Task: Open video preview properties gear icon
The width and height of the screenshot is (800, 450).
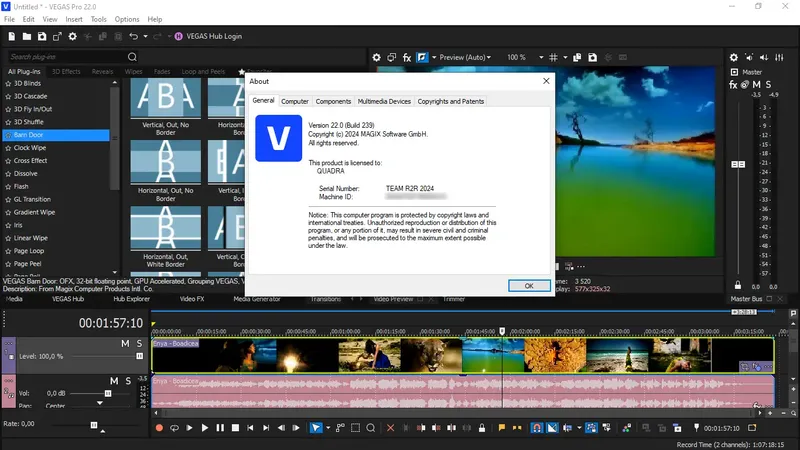Action: pyautogui.click(x=376, y=57)
